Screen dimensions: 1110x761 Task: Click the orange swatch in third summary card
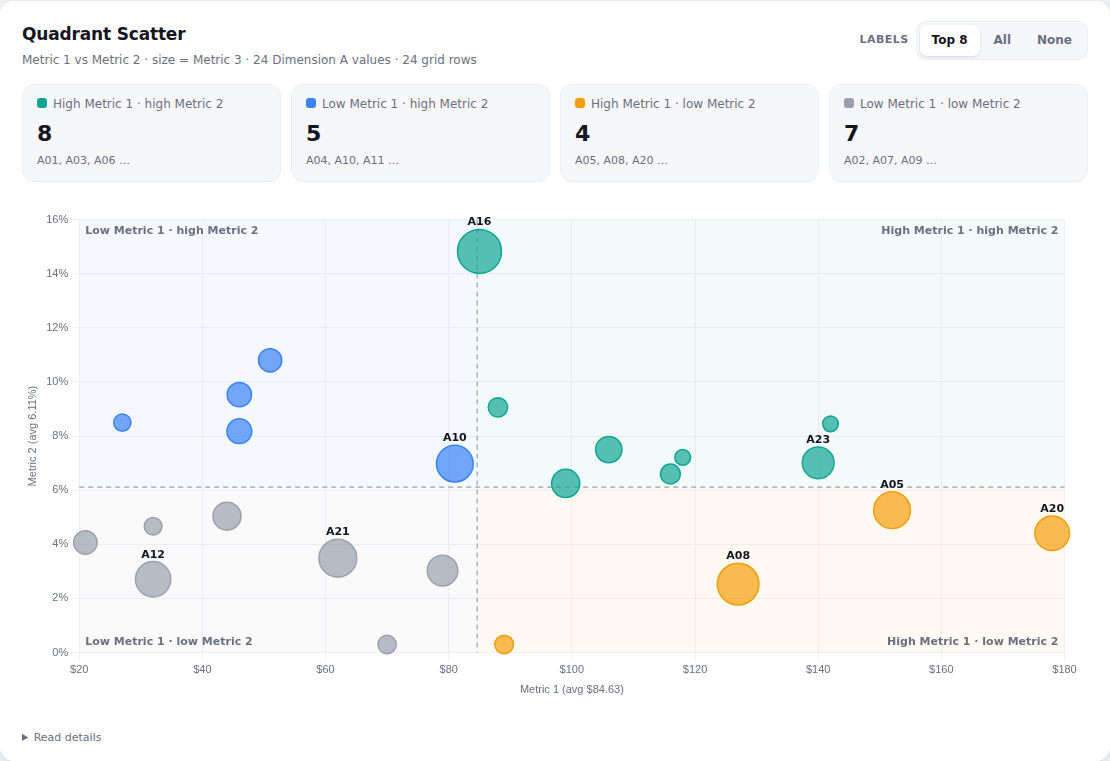click(x=580, y=103)
